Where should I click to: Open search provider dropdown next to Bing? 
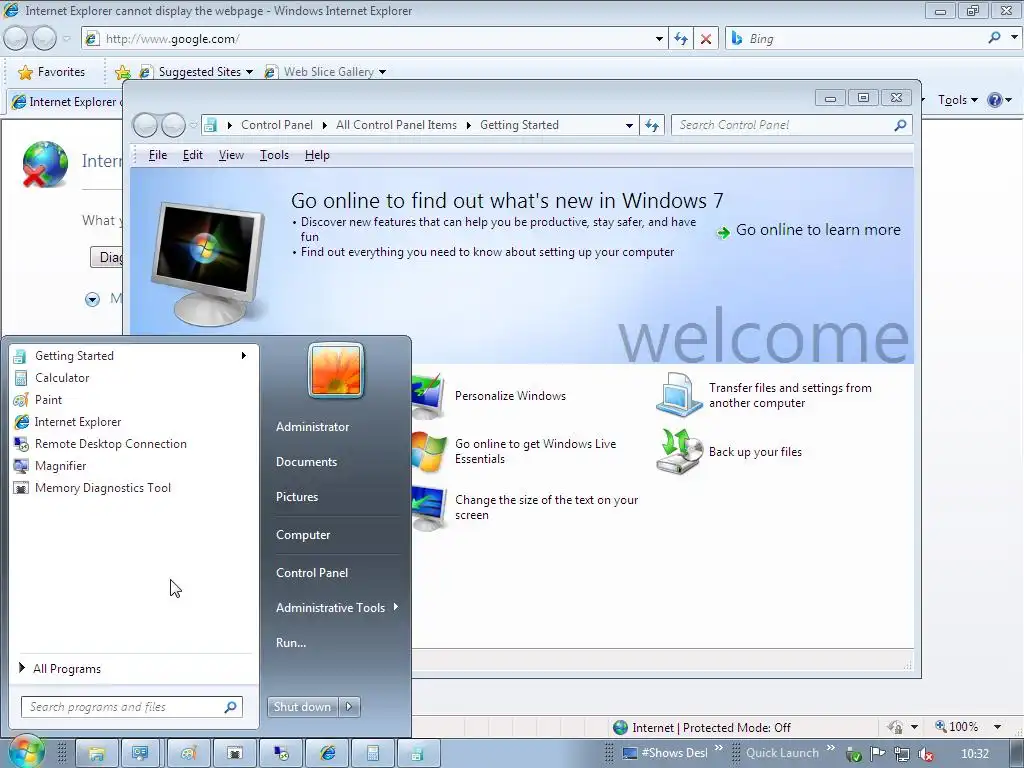point(1014,38)
